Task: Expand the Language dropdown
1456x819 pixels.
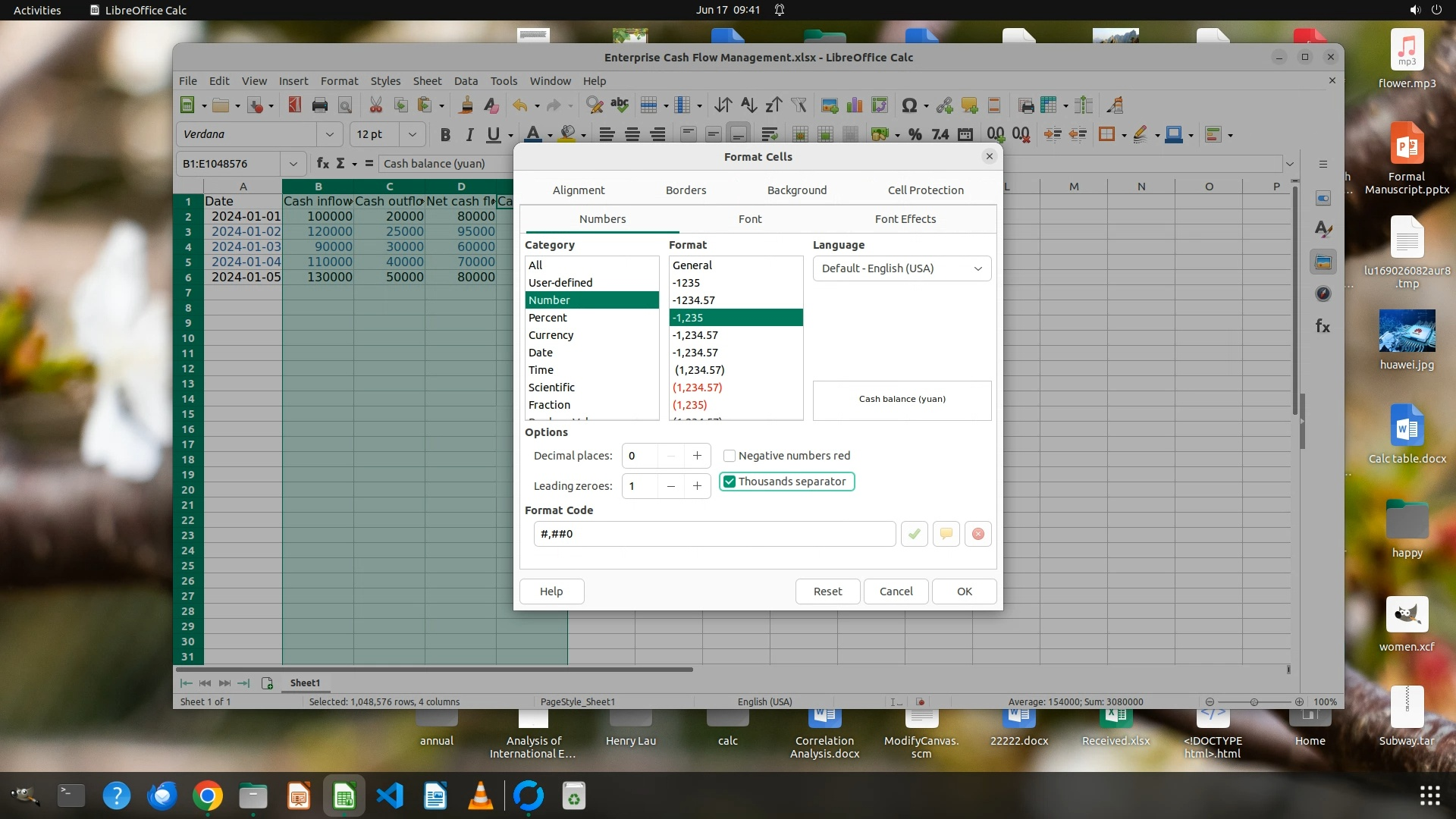Action: [977, 268]
